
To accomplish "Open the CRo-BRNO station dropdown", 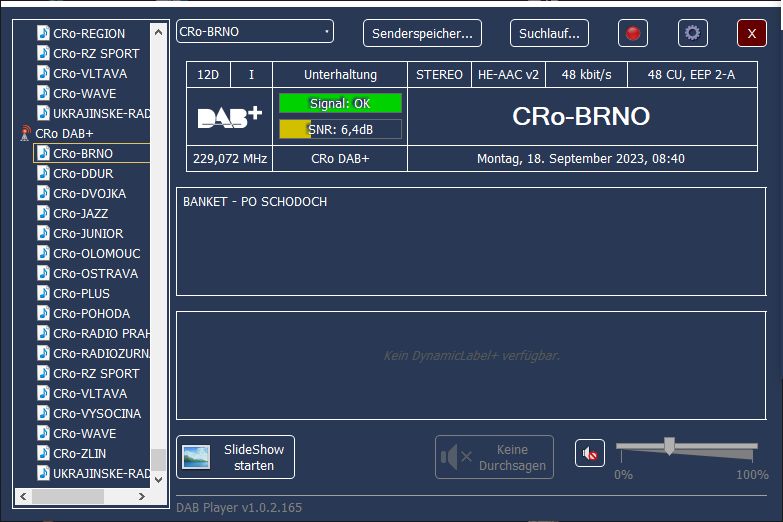I will [x=255, y=31].
